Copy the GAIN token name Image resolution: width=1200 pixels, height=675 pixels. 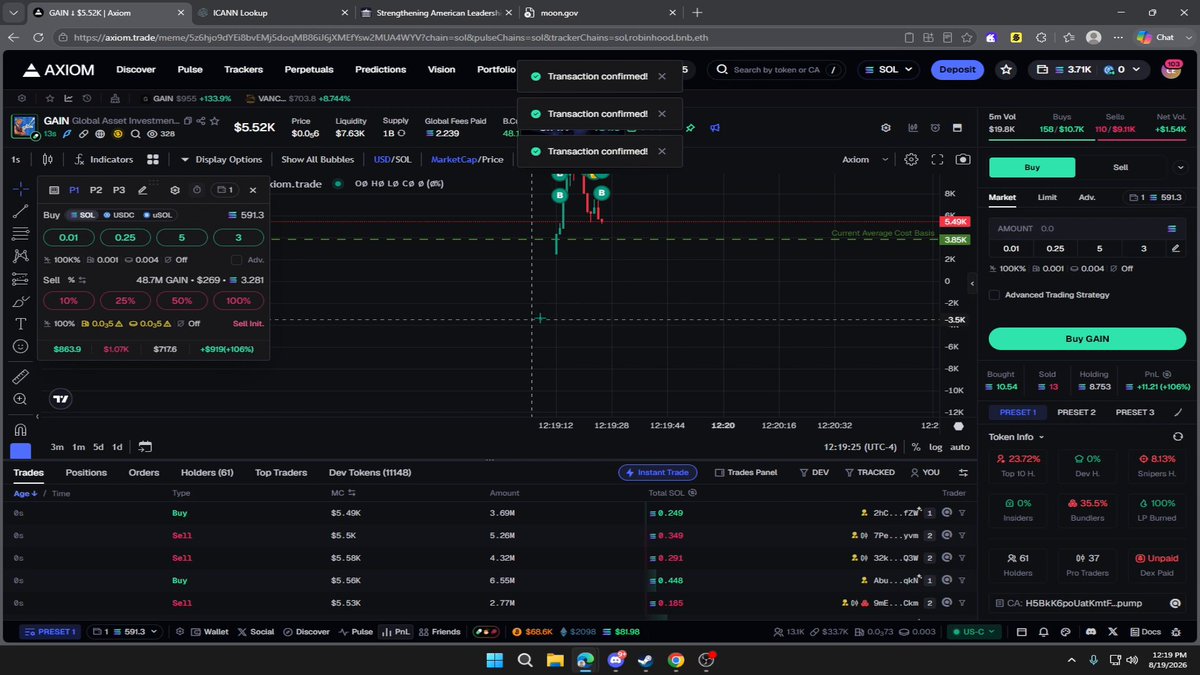pos(188,120)
